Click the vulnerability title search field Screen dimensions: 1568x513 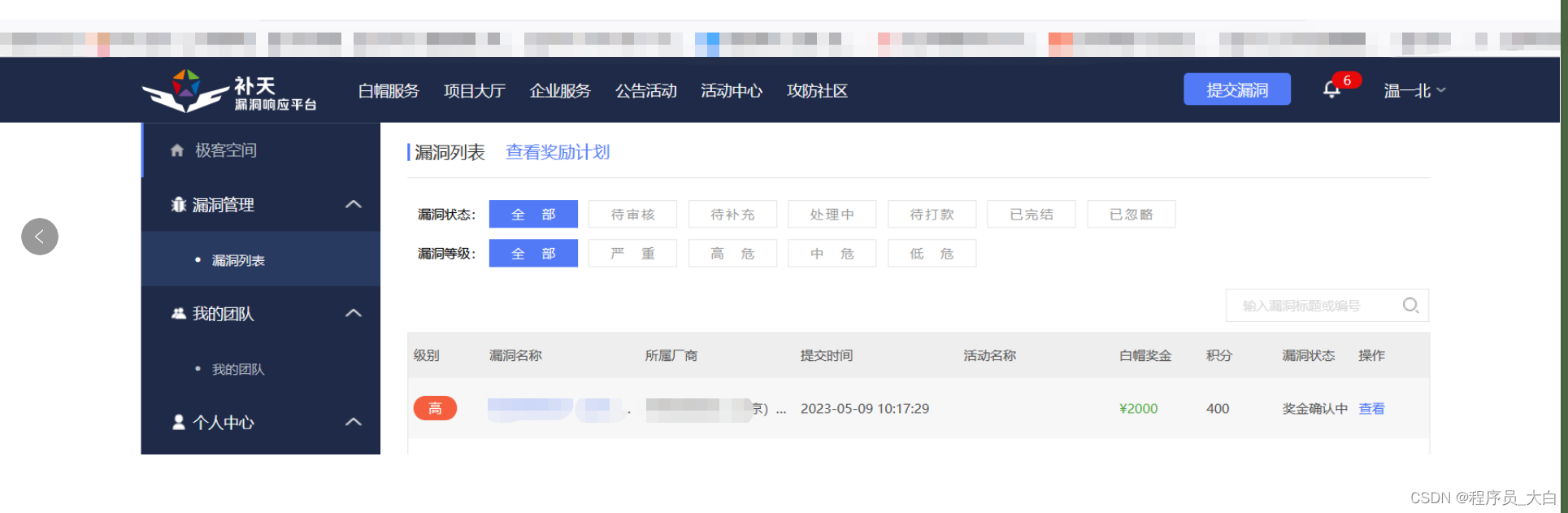[x=1309, y=306]
